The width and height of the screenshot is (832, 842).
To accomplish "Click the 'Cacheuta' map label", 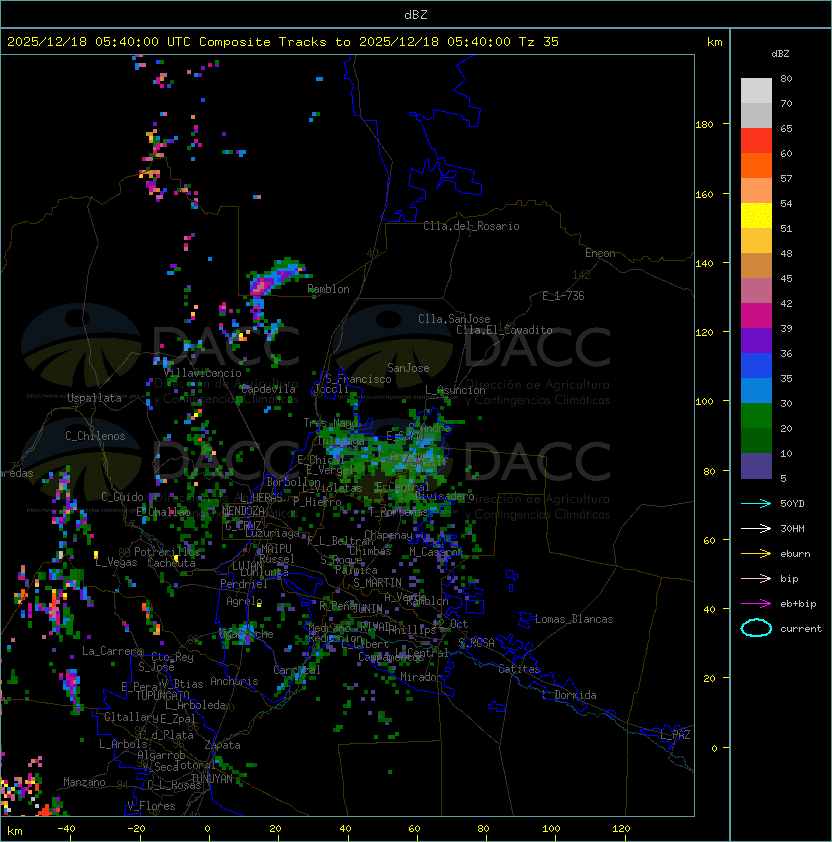I will point(171,563).
